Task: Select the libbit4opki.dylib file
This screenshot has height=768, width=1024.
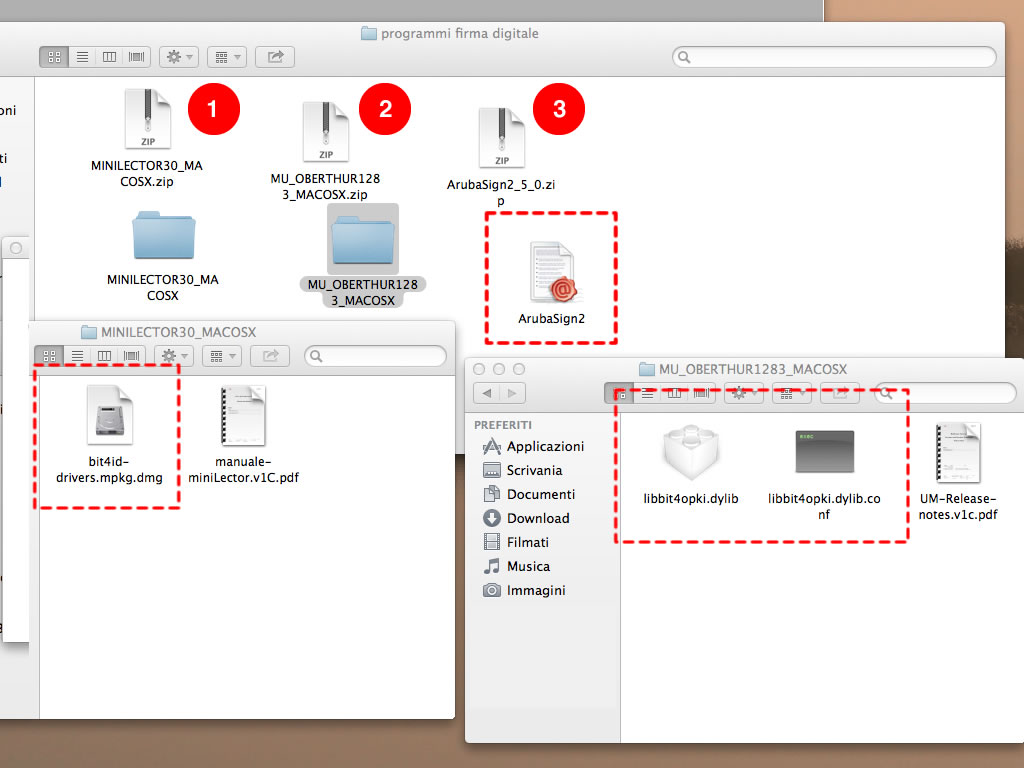Action: [691, 455]
